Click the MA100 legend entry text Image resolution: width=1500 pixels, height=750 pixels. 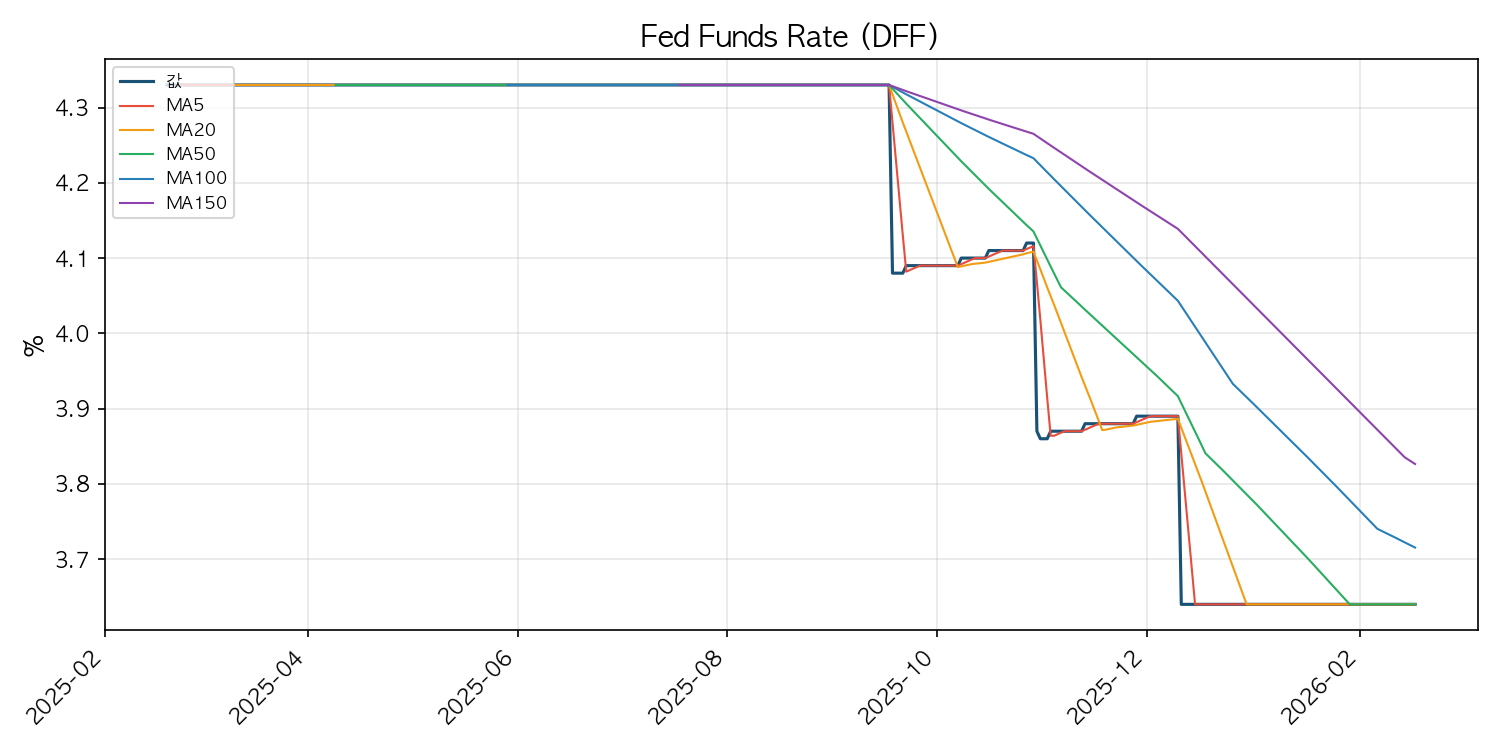tap(195, 178)
